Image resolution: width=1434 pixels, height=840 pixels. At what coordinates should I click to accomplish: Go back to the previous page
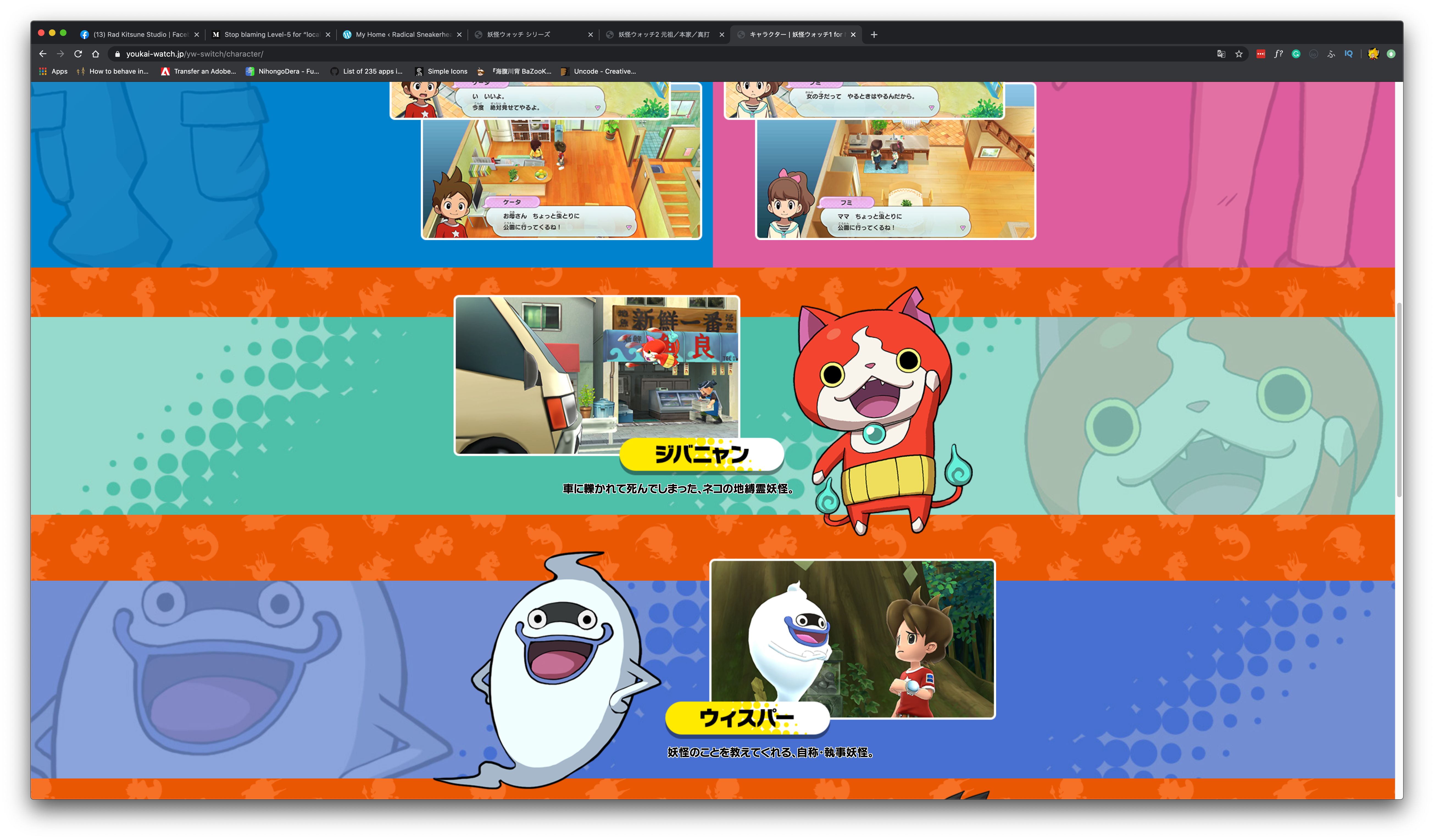coord(43,54)
